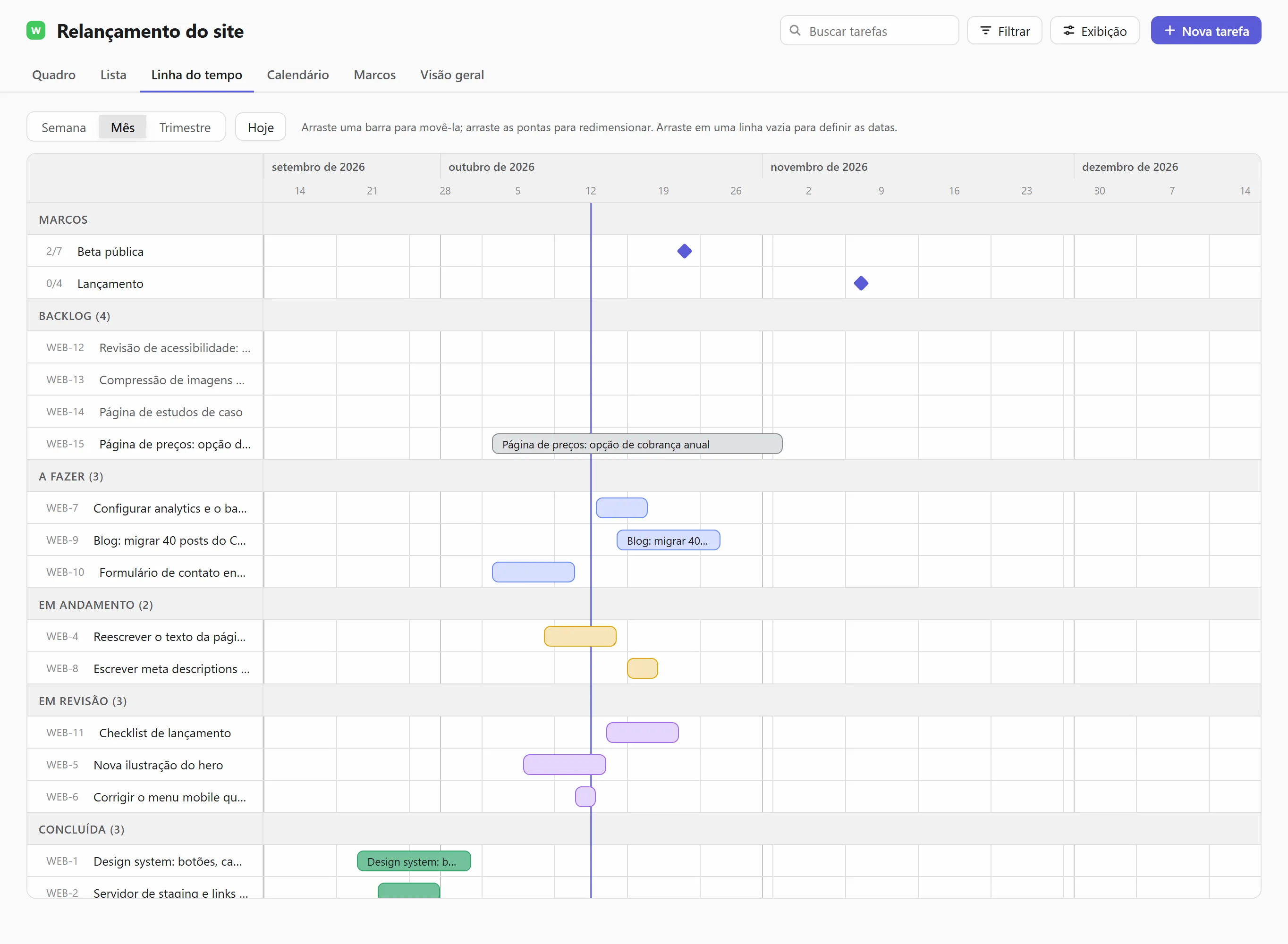Click the WEB-8 meta descriptions orange bar
This screenshot has width=1288, height=944.
[642, 668]
